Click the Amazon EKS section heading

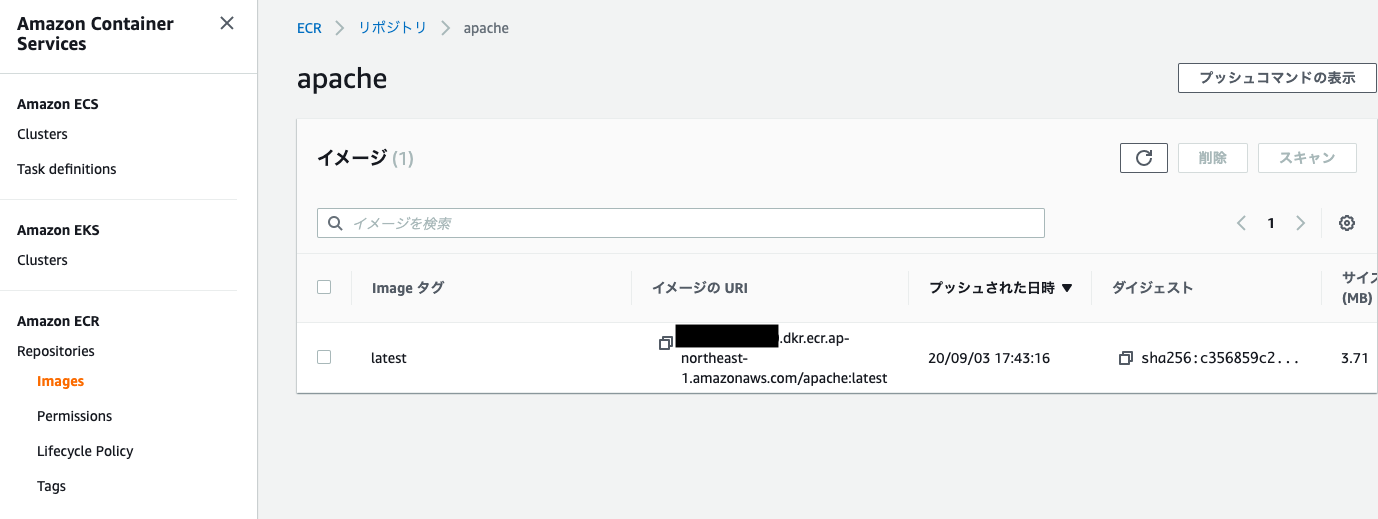(x=58, y=230)
